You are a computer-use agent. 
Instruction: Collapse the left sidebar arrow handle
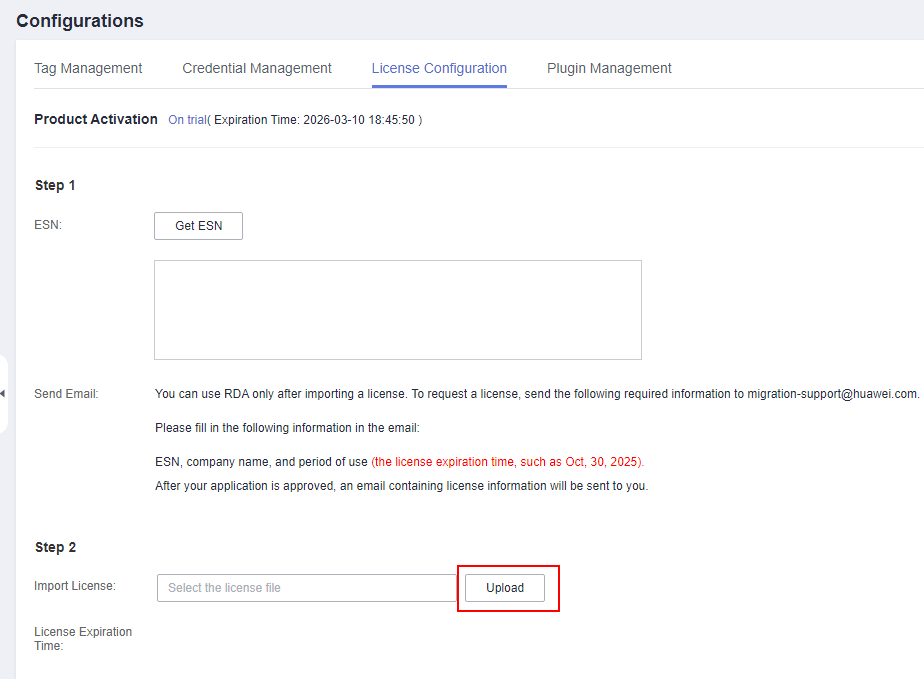3,394
